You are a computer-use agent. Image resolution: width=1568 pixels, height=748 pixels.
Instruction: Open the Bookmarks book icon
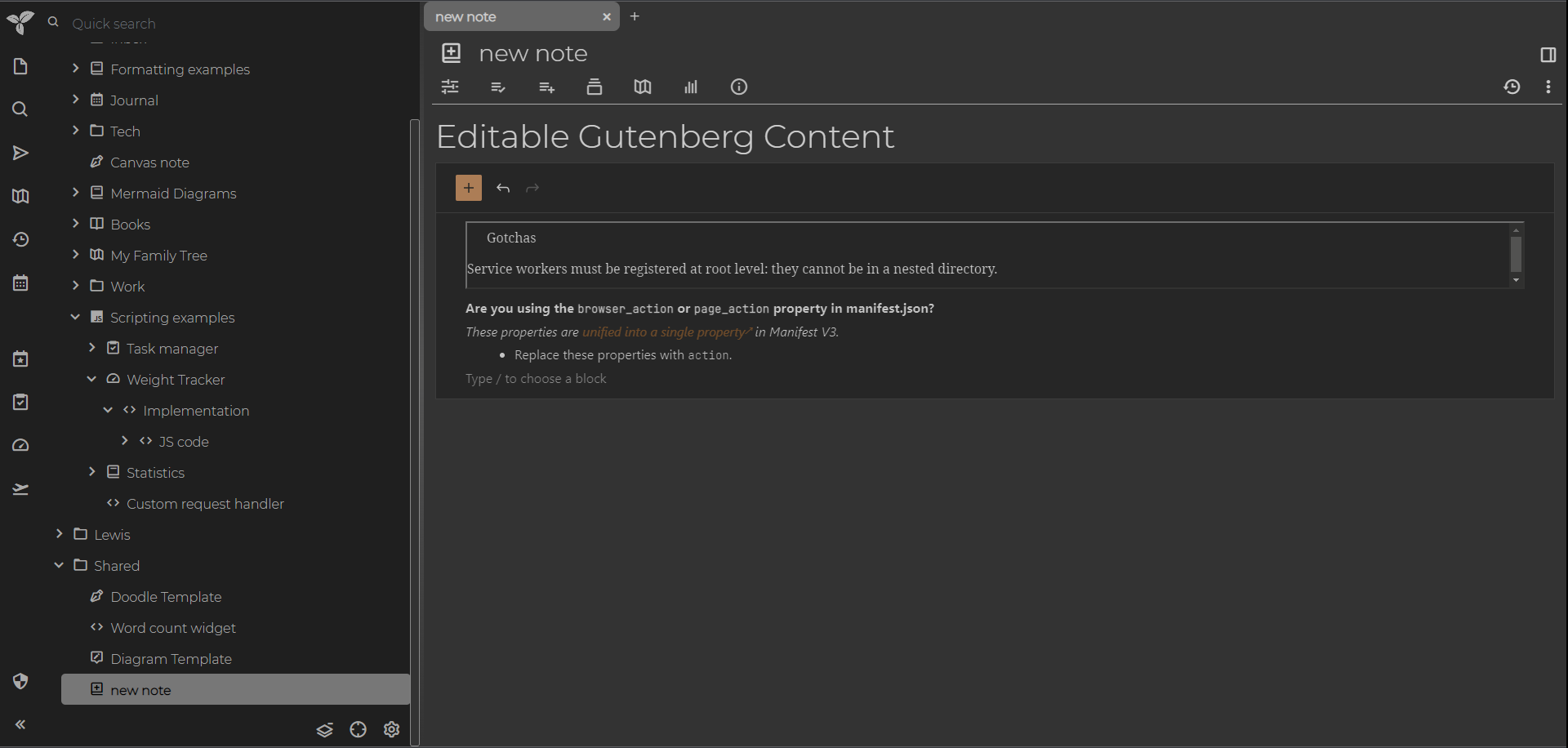click(x=20, y=196)
